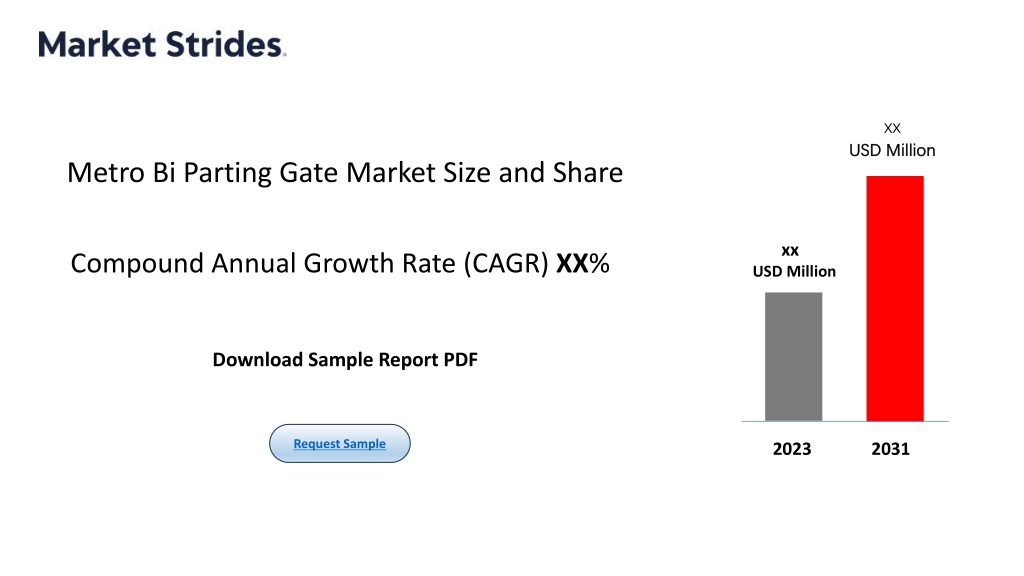The image size is (1024, 576).
Task: Click the bold USD Million text near 2023 bar
Action: 794,271
